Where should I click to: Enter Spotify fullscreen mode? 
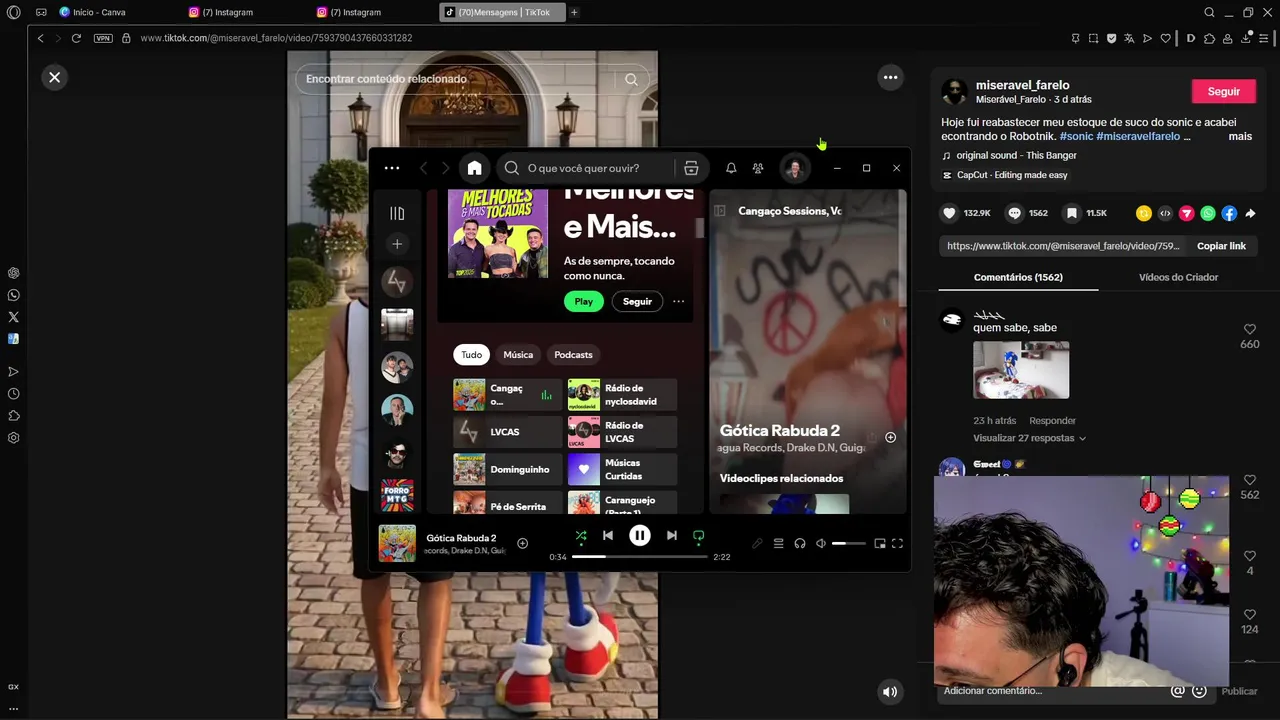(897, 543)
